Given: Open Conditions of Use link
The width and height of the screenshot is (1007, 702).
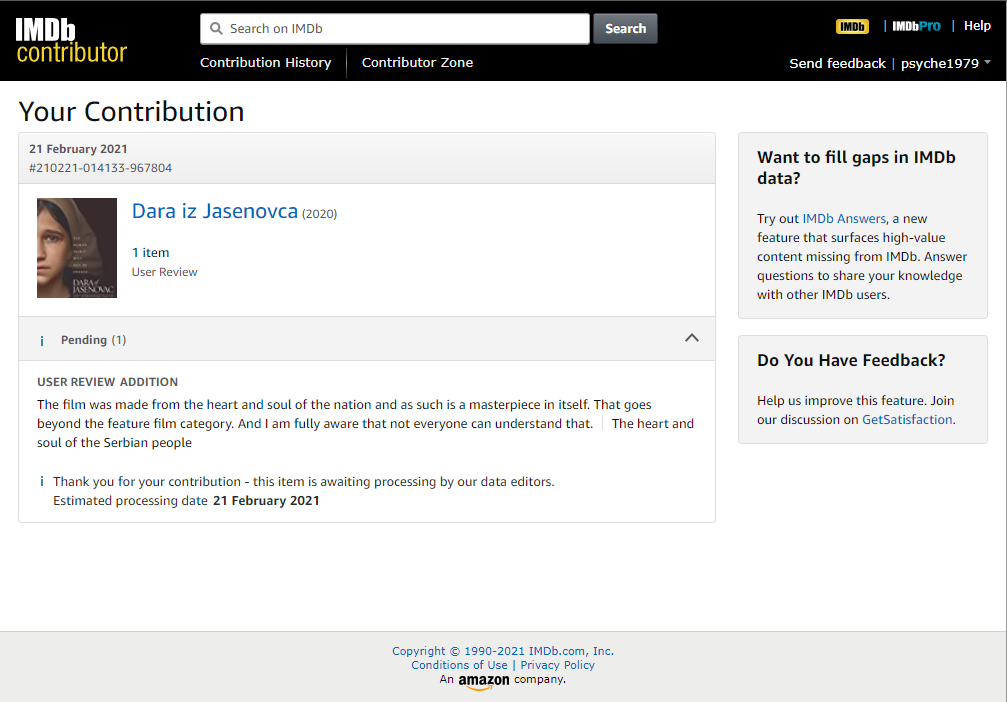Looking at the screenshot, I should coord(459,665).
